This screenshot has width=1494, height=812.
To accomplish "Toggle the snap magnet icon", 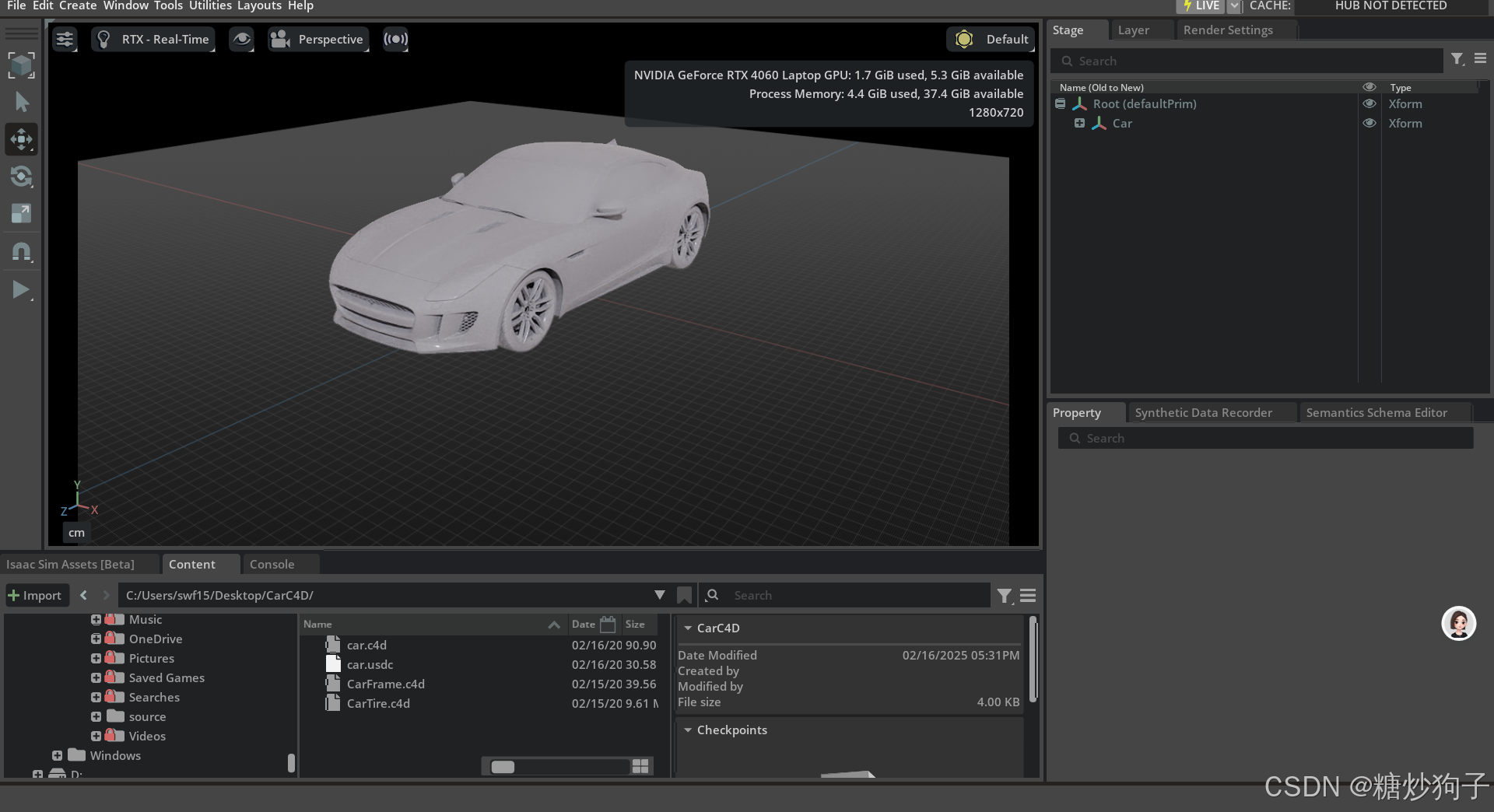I will coord(21,252).
